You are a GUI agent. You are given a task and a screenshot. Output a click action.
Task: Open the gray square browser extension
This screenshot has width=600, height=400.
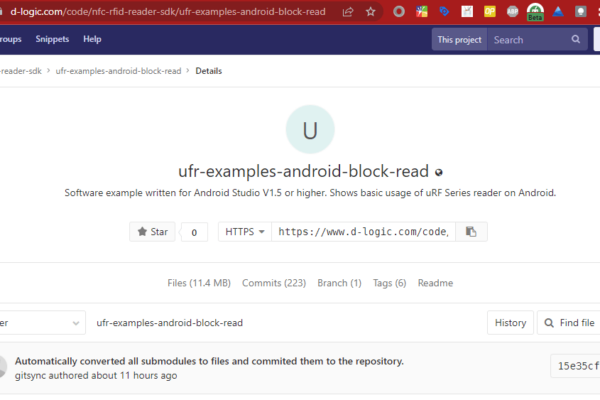click(580, 12)
